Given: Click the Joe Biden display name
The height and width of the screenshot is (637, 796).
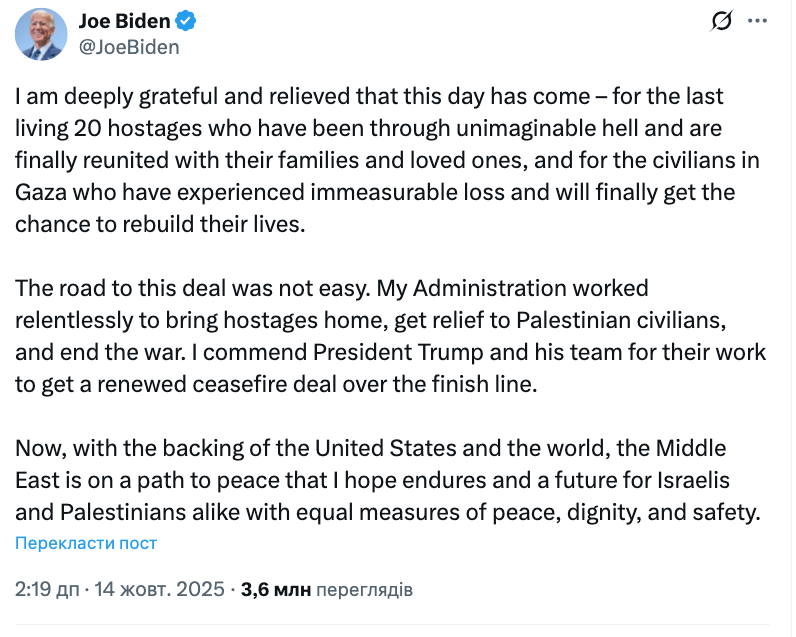Looking at the screenshot, I should point(123,20).
